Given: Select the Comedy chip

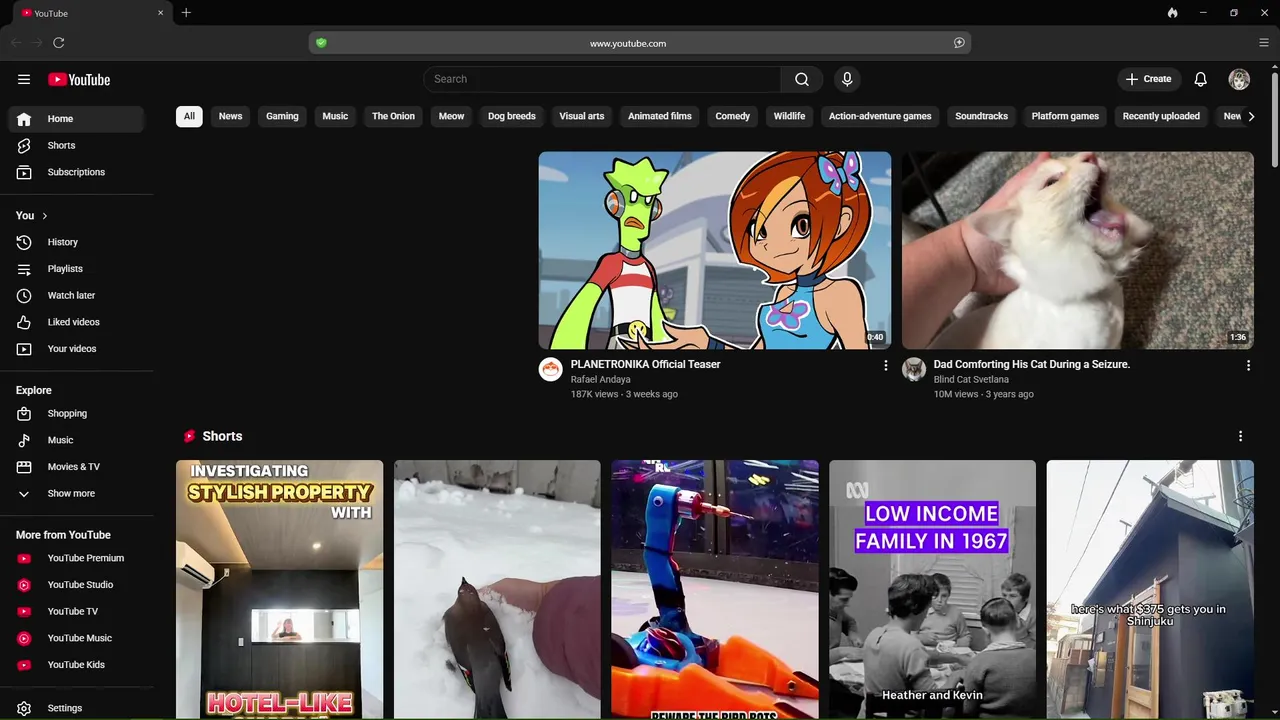Looking at the screenshot, I should pyautogui.click(x=733, y=116).
